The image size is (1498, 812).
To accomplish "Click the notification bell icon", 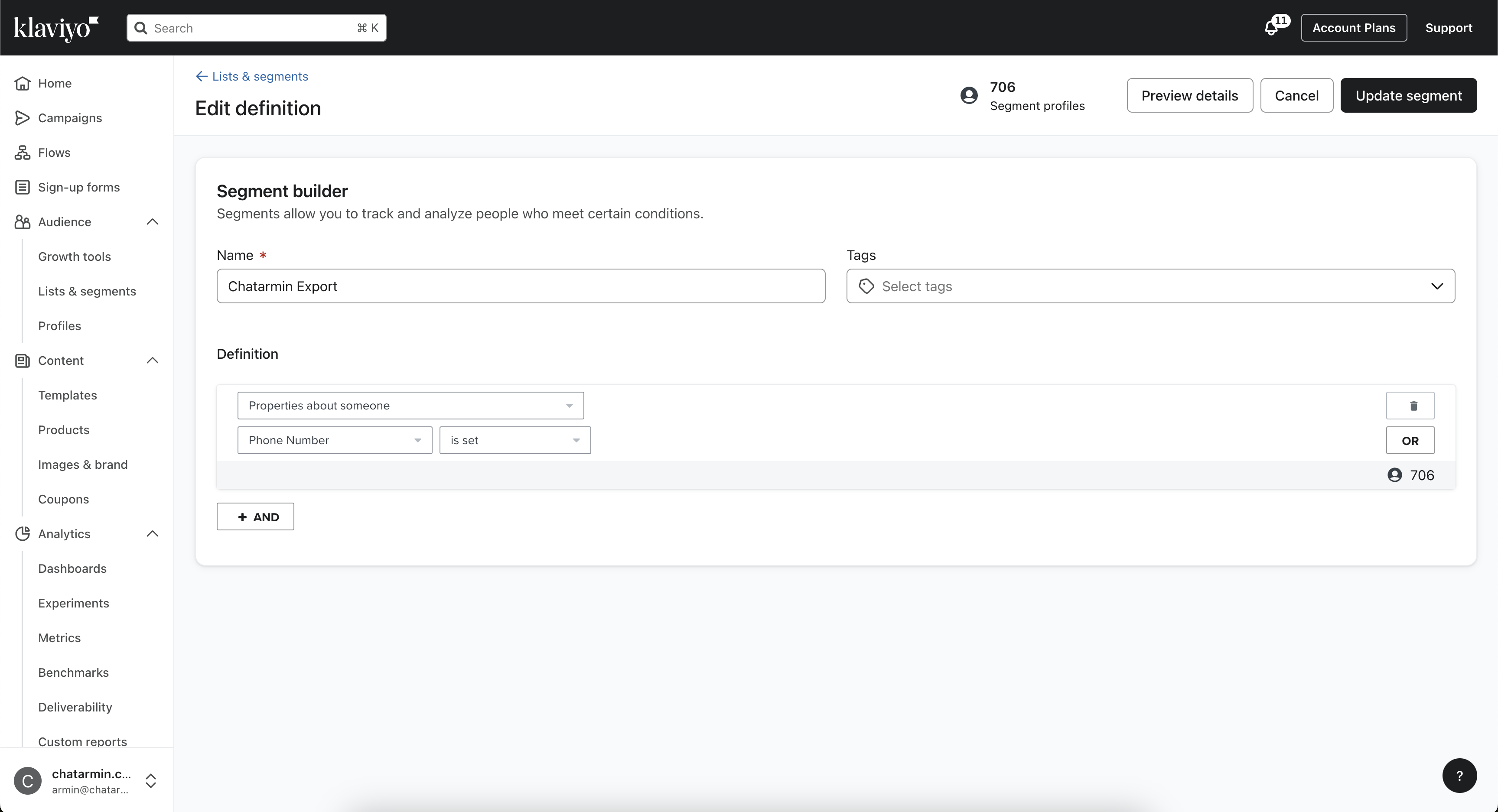I will (1272, 28).
